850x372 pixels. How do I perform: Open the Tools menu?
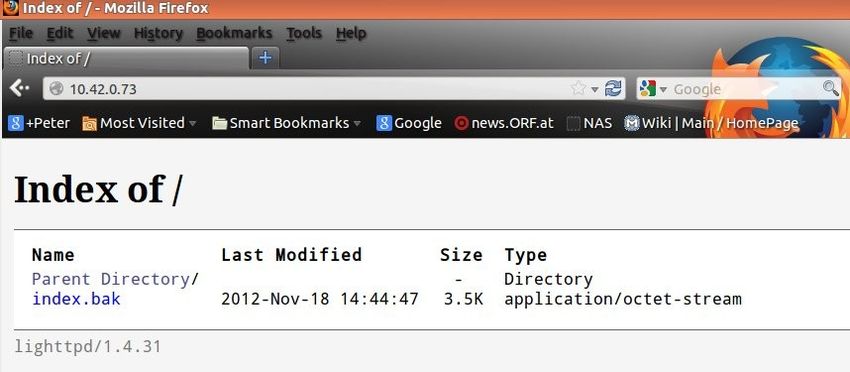(304, 34)
